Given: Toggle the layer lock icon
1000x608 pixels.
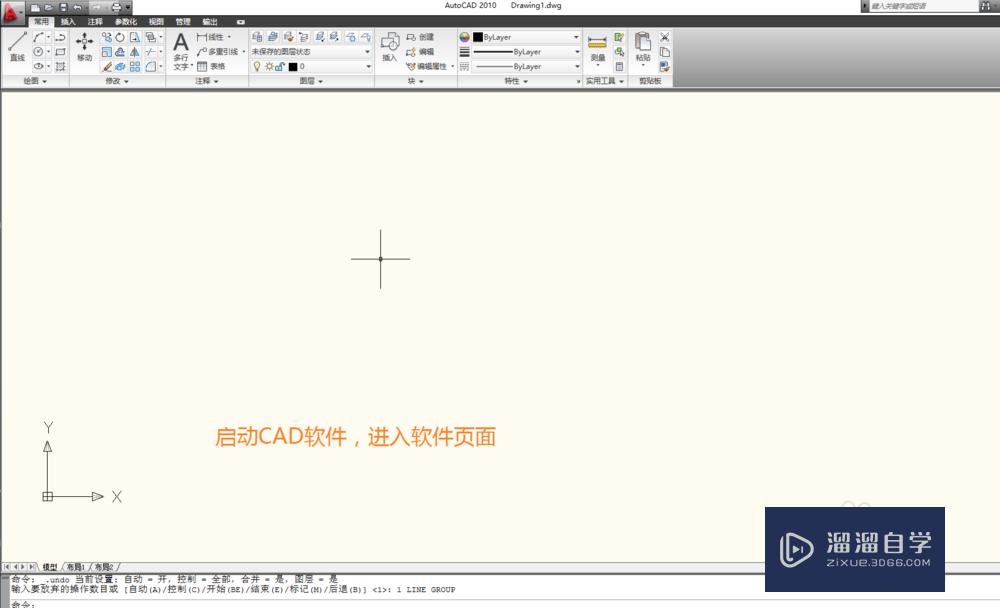Looking at the screenshot, I should pyautogui.click(x=278, y=66).
